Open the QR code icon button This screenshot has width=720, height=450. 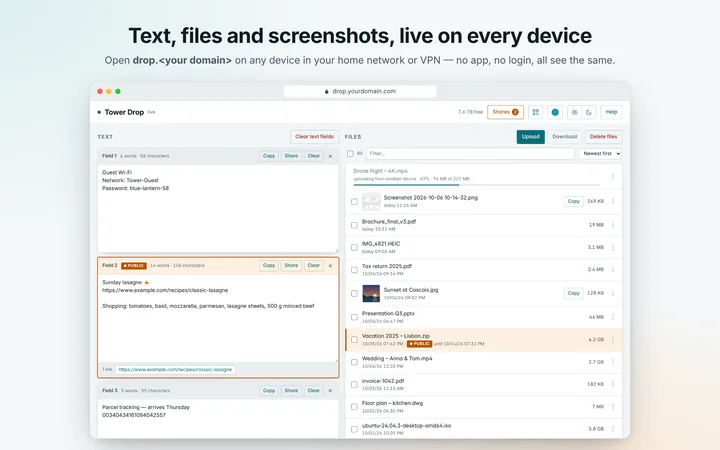click(535, 112)
